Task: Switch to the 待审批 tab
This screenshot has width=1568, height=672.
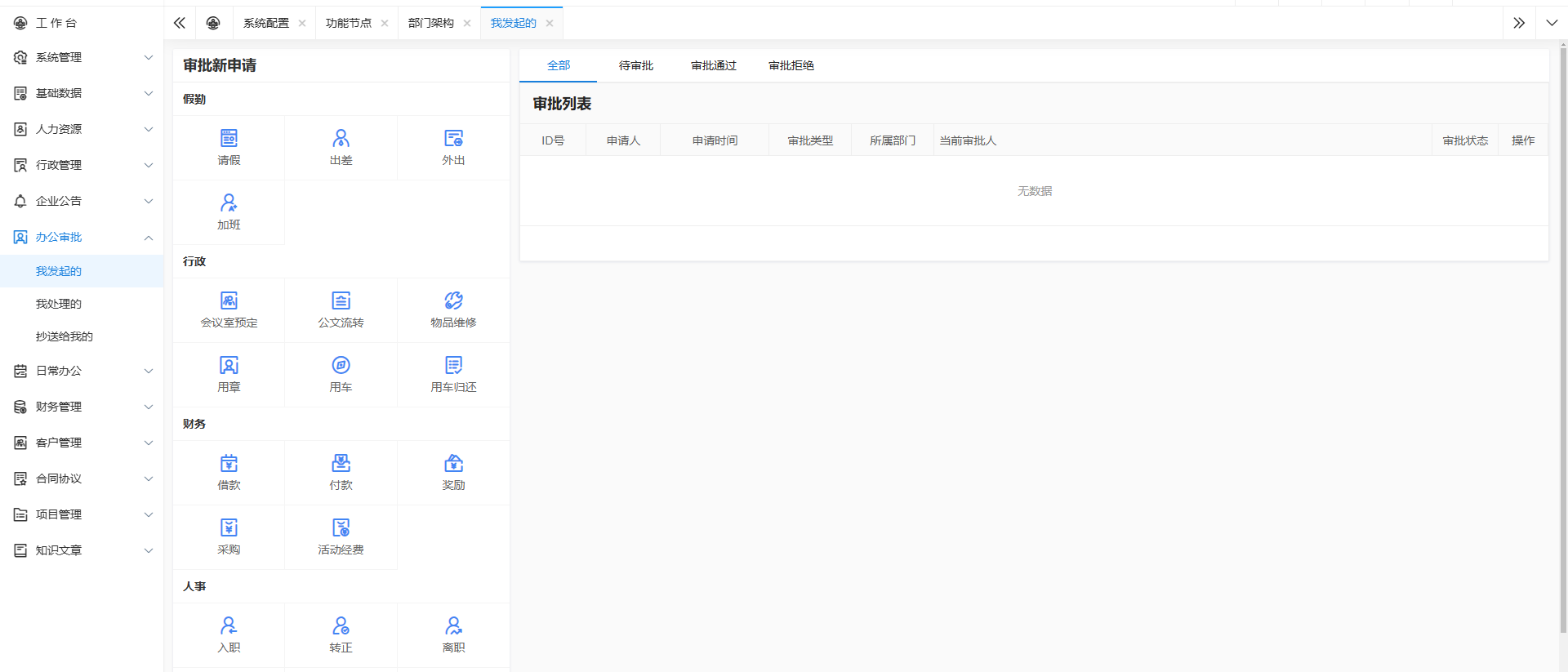Action: pos(635,65)
